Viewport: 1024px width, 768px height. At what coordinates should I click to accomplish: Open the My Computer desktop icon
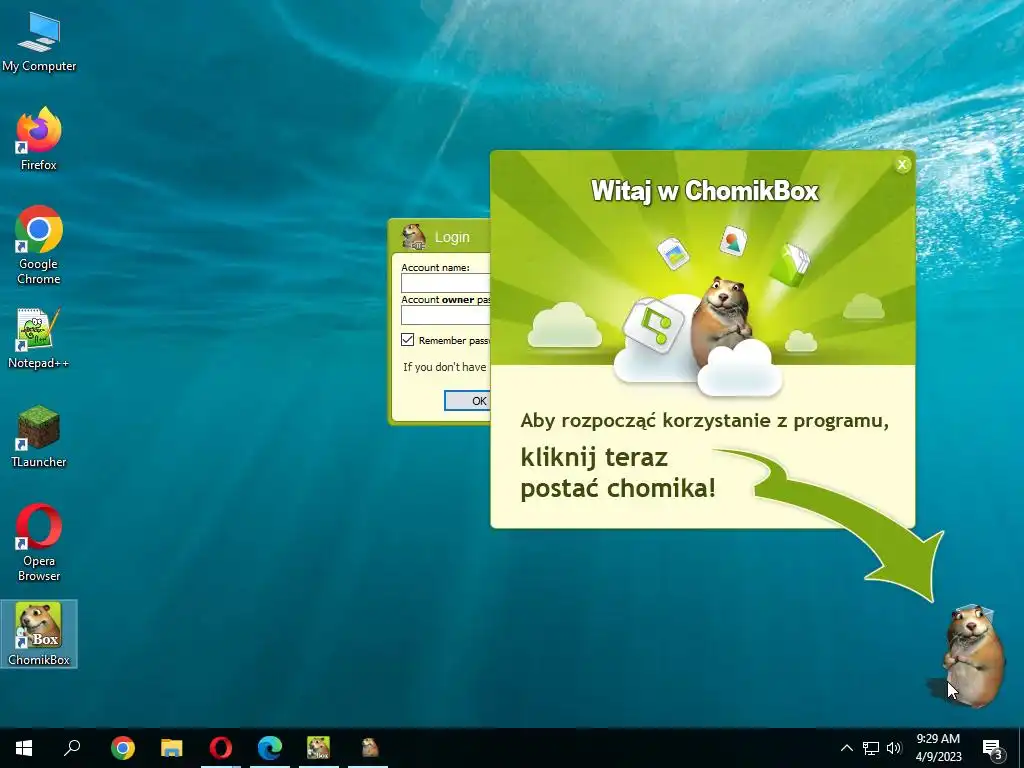coord(39,42)
